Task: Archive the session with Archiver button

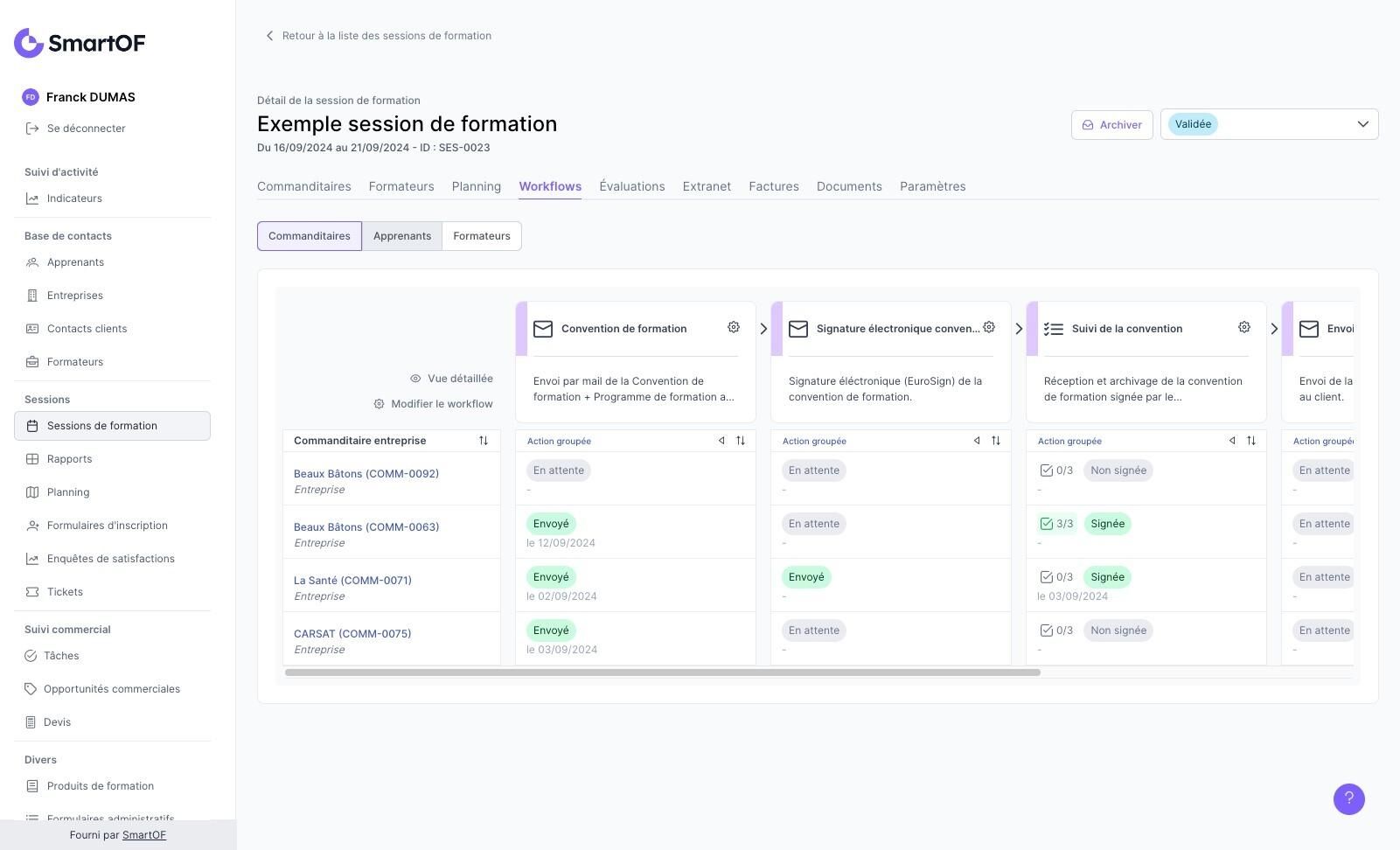Action: (x=1111, y=125)
